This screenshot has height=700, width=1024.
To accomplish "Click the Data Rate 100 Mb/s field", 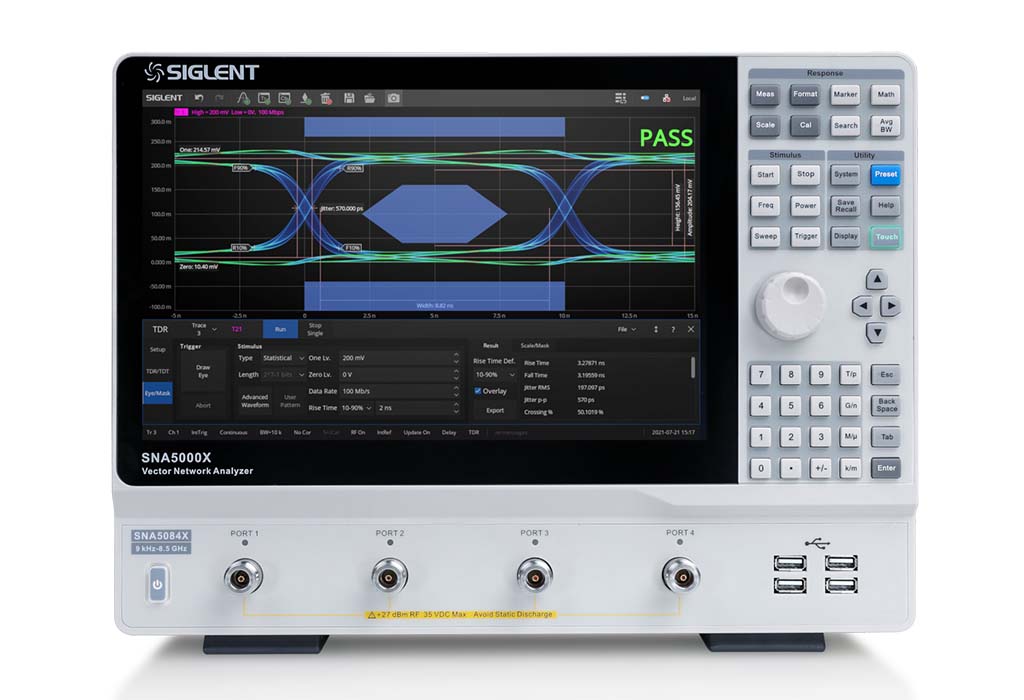I will 395,391.
